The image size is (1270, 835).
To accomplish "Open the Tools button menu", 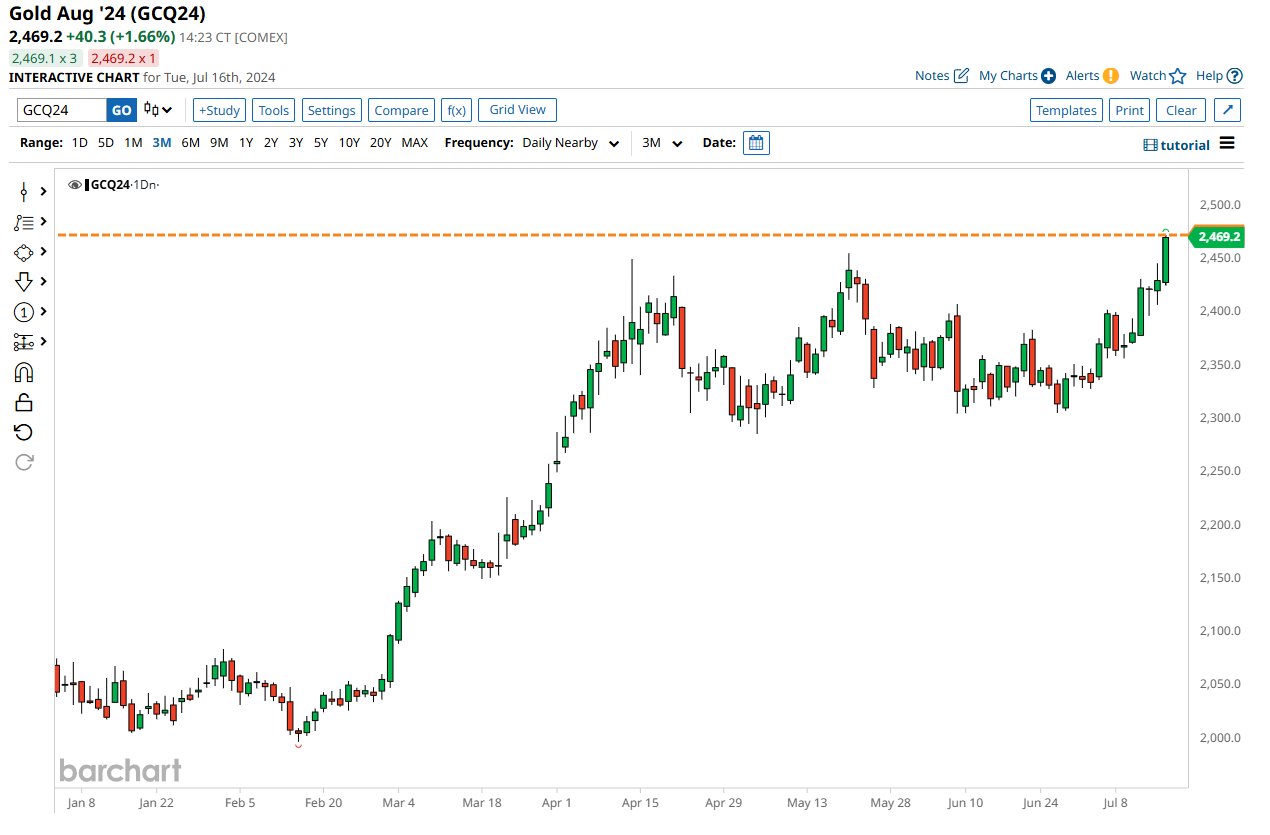I will click(x=274, y=110).
